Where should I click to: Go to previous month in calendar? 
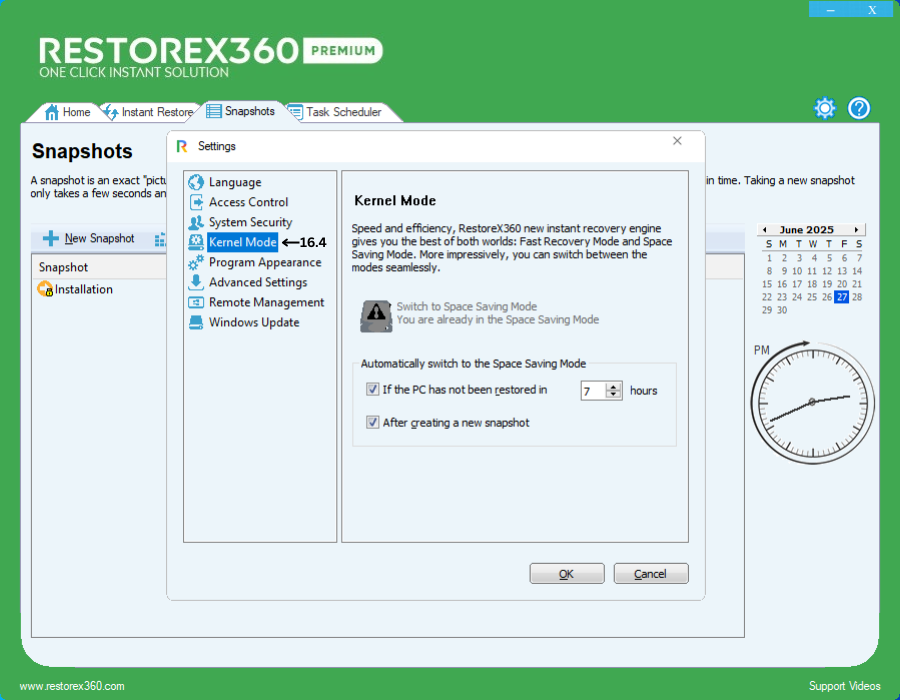pyautogui.click(x=763, y=230)
